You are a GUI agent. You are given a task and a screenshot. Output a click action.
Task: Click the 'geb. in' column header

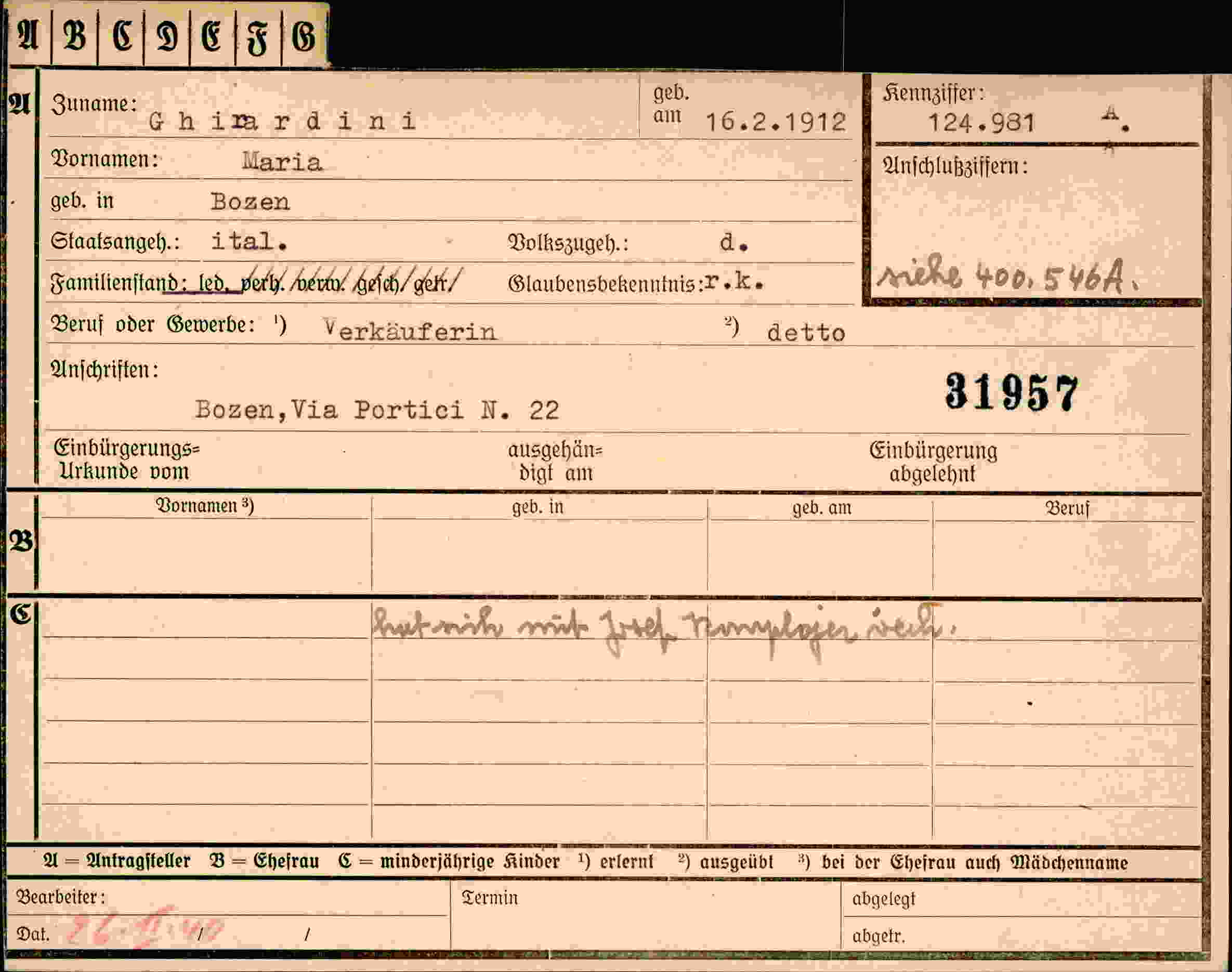coord(538,507)
